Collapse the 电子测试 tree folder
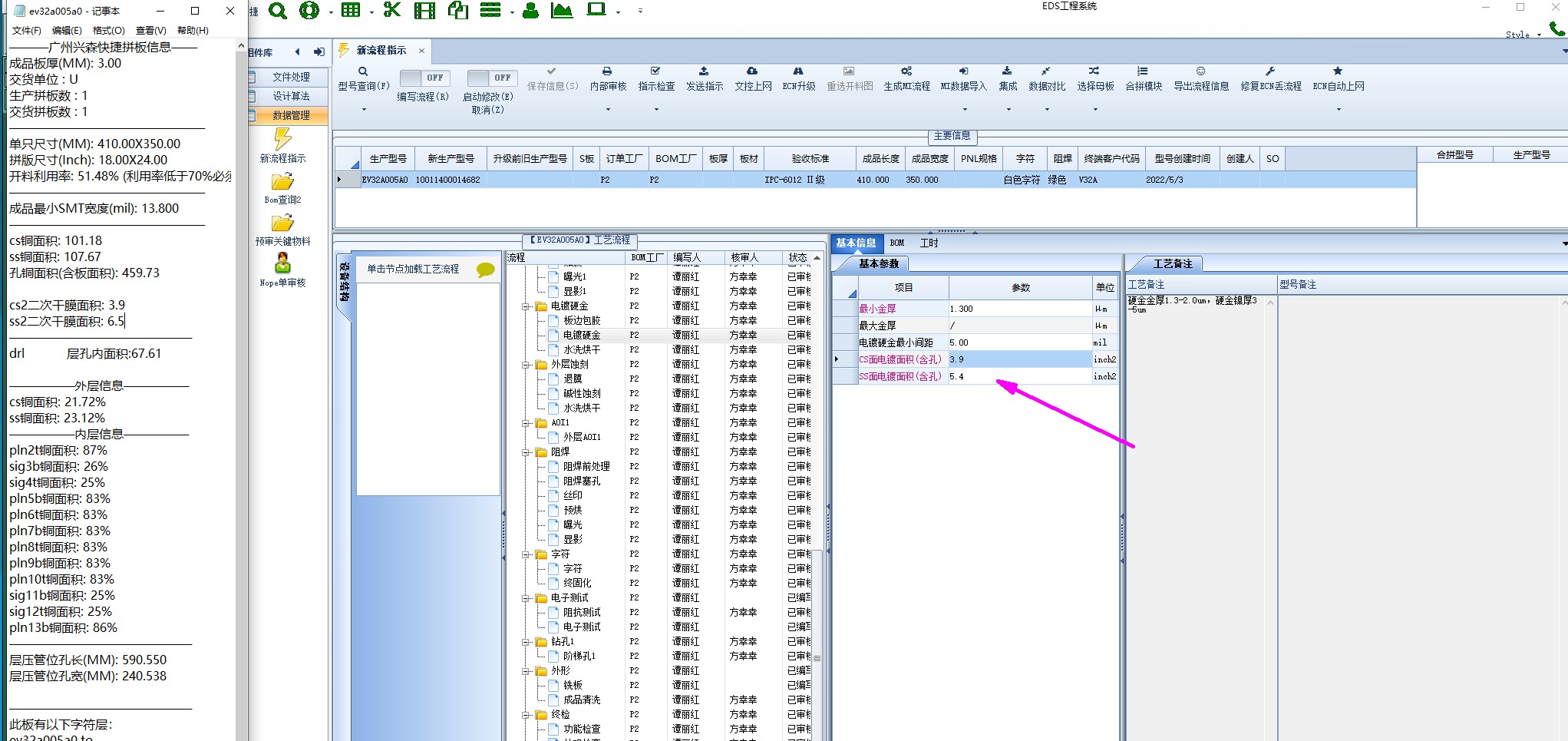 click(x=527, y=598)
